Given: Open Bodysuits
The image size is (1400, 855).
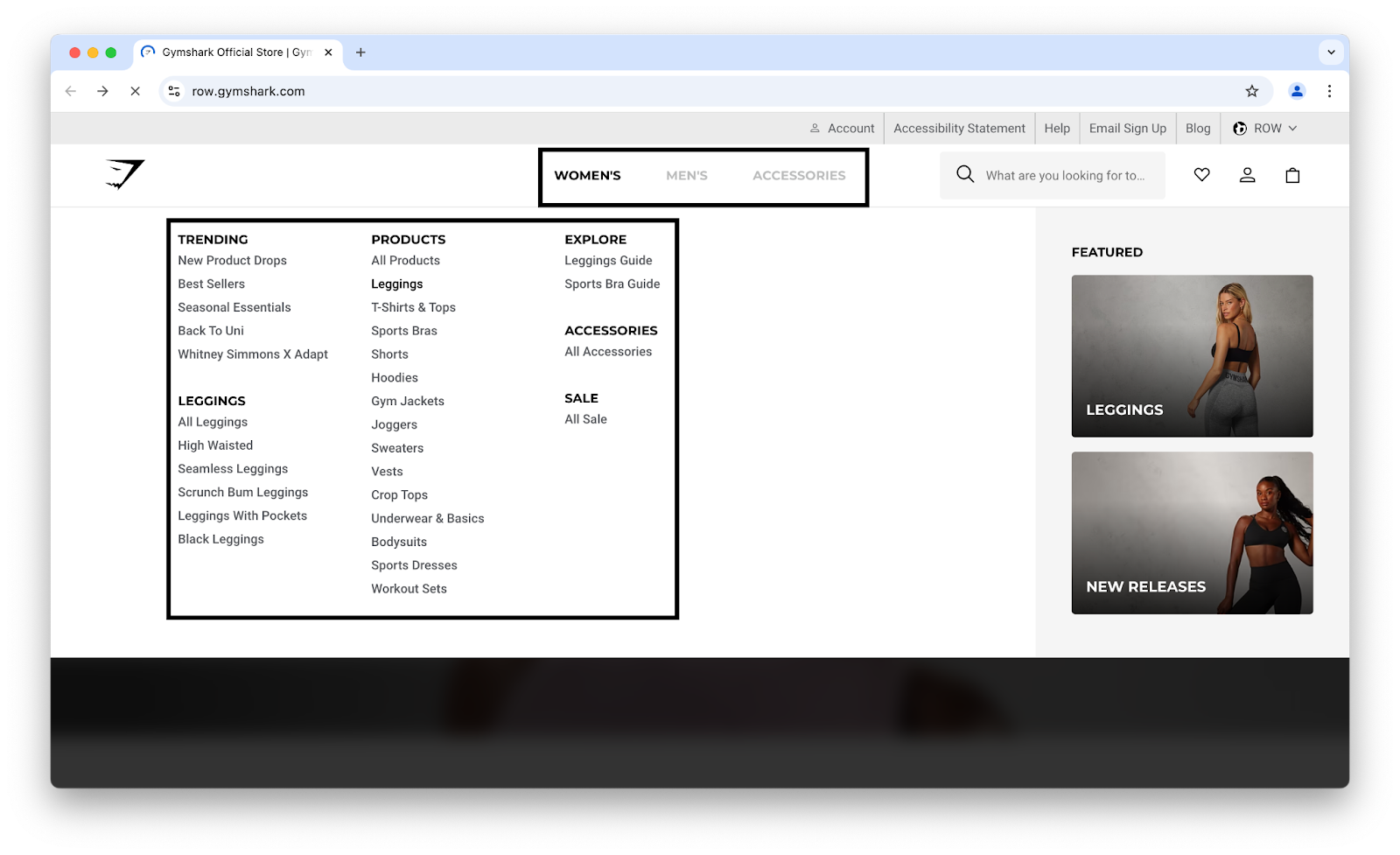Looking at the screenshot, I should pyautogui.click(x=398, y=543).
